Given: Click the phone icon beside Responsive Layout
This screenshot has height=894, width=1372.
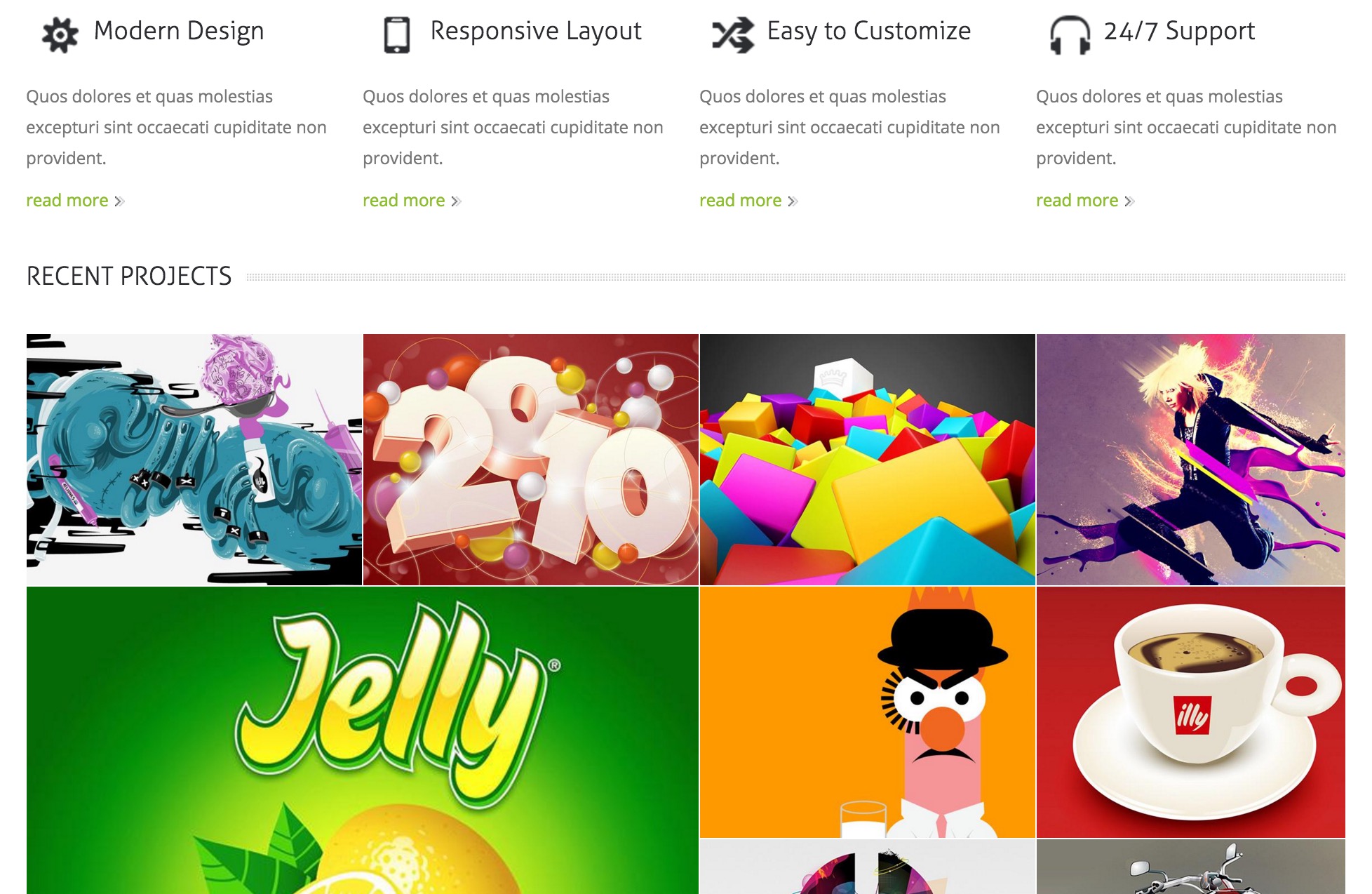Looking at the screenshot, I should click(397, 35).
